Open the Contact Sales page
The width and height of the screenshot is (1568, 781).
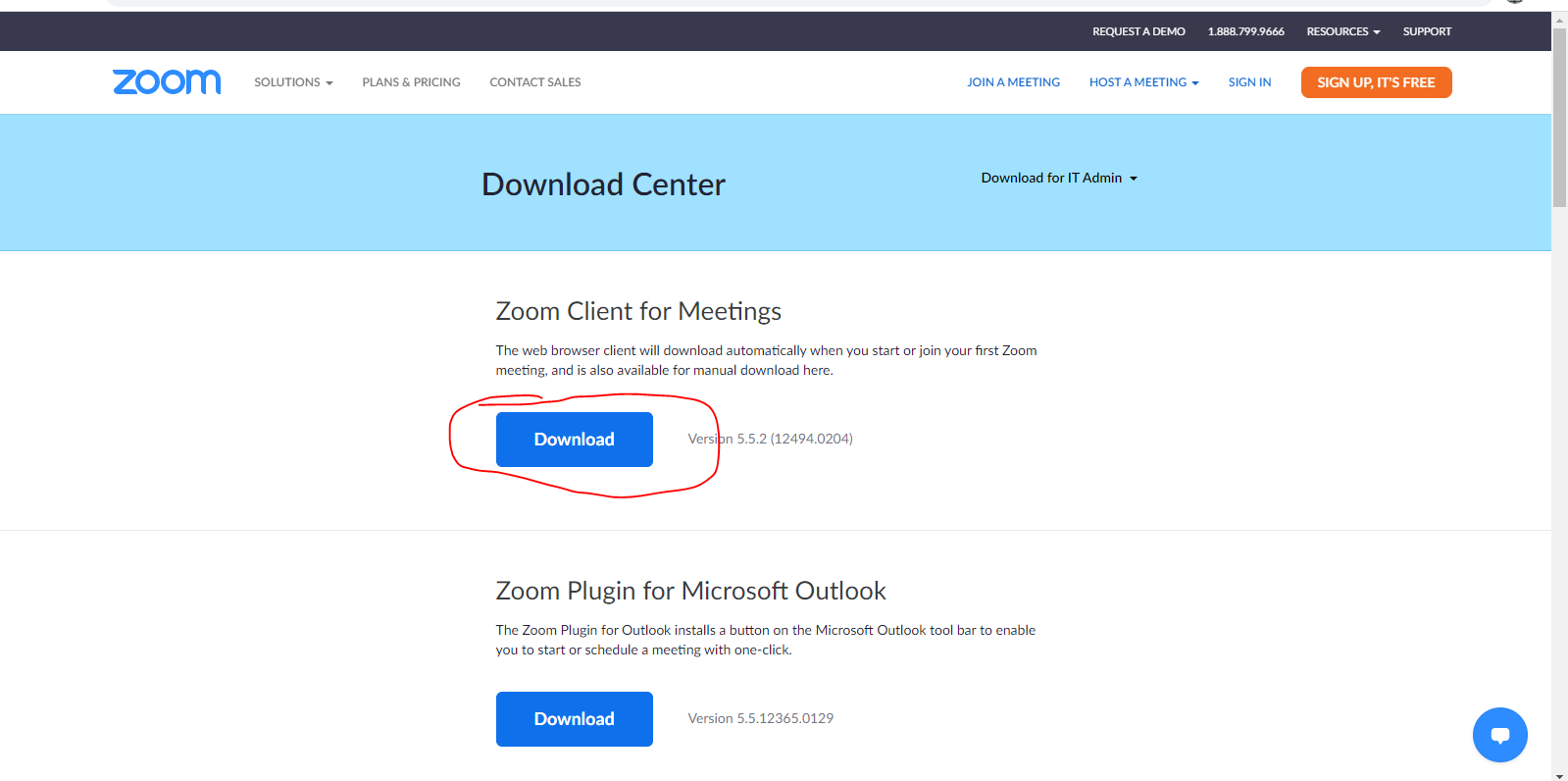pos(535,82)
